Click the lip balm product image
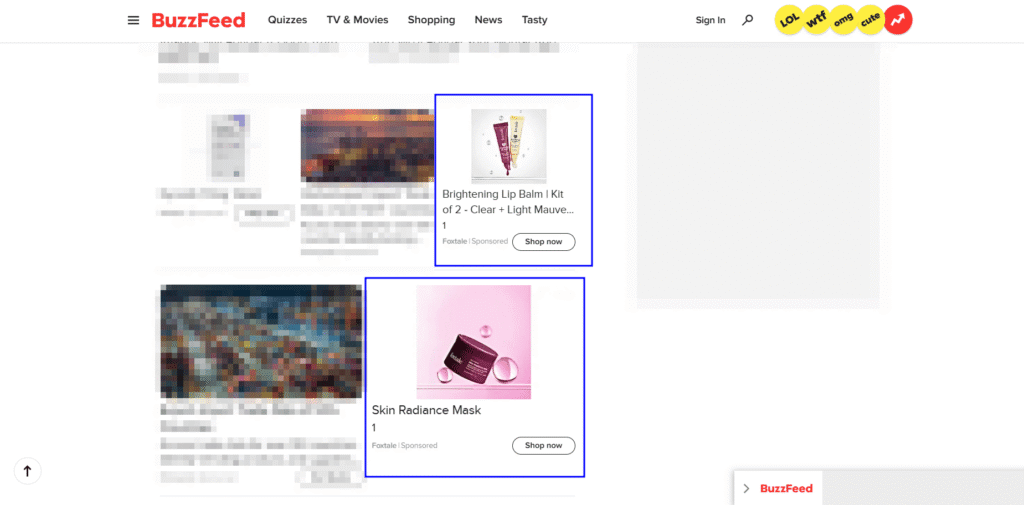 (509, 146)
